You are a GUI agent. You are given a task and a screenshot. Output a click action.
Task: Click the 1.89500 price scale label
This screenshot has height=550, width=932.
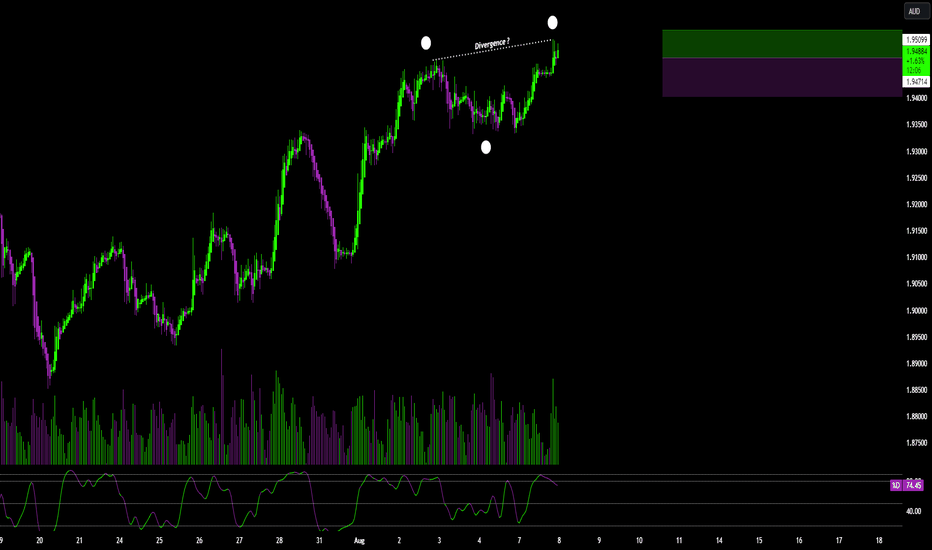tap(917, 337)
